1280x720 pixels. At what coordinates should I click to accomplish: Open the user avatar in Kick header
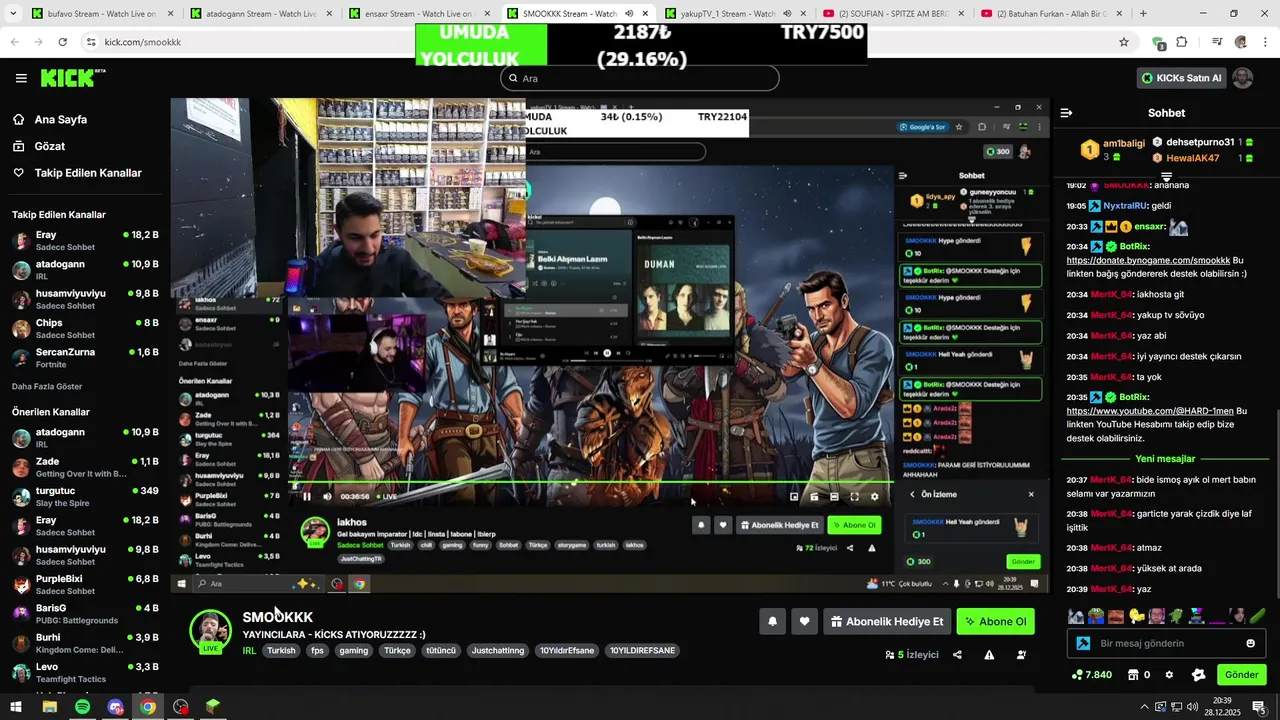point(1242,78)
